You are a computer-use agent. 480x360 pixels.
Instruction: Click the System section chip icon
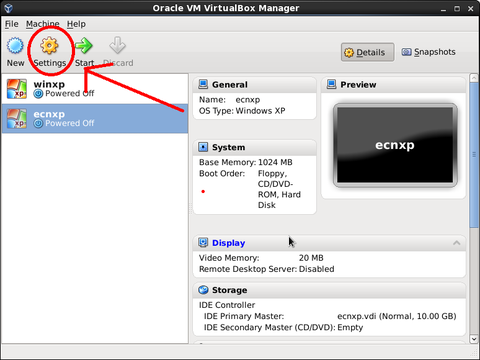pos(203,147)
